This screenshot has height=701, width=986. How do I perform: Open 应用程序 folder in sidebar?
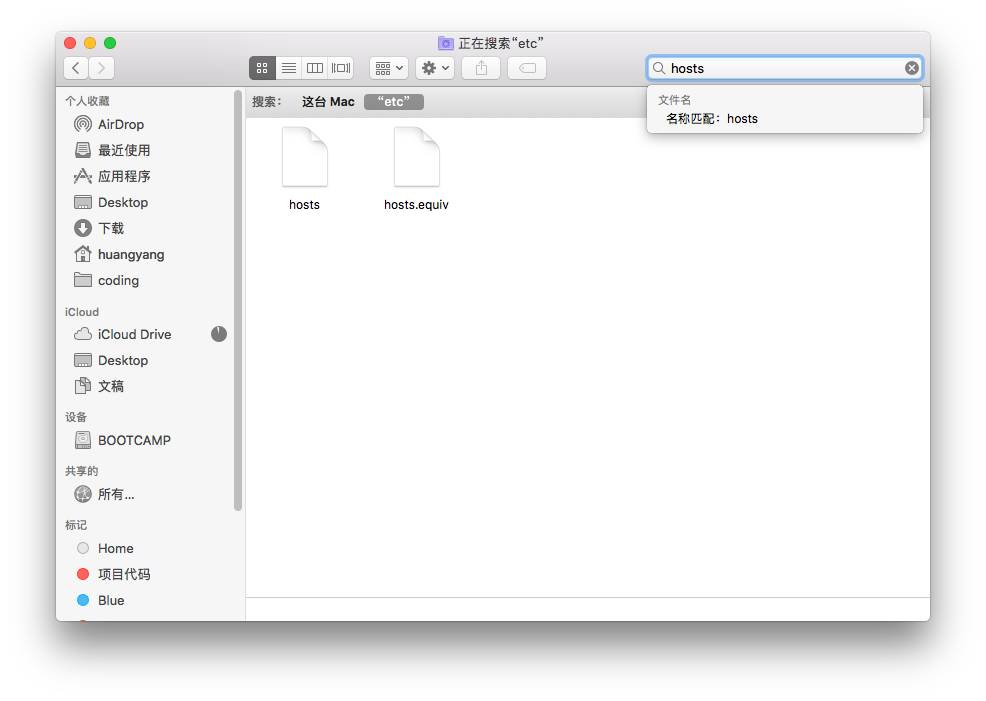coord(123,176)
